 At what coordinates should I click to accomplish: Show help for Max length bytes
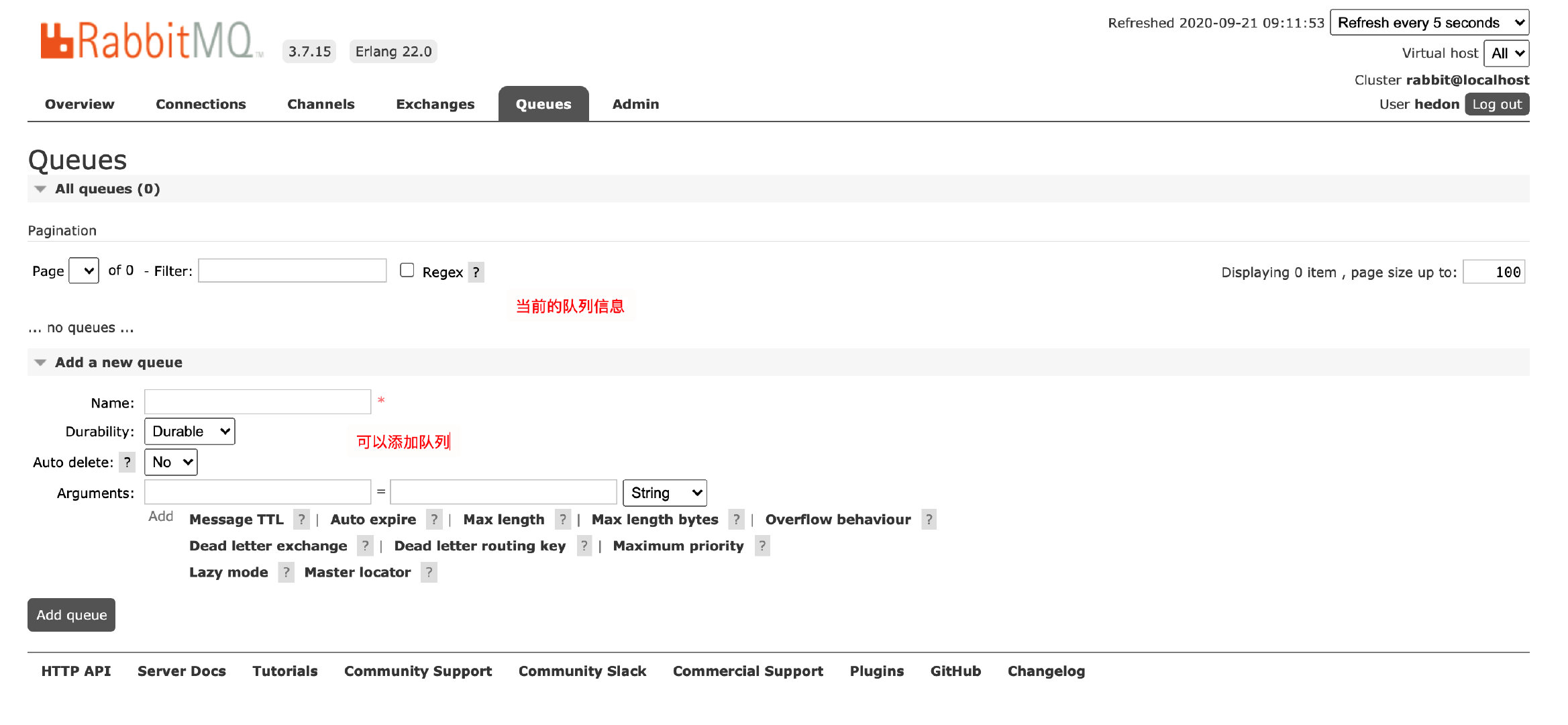point(736,520)
